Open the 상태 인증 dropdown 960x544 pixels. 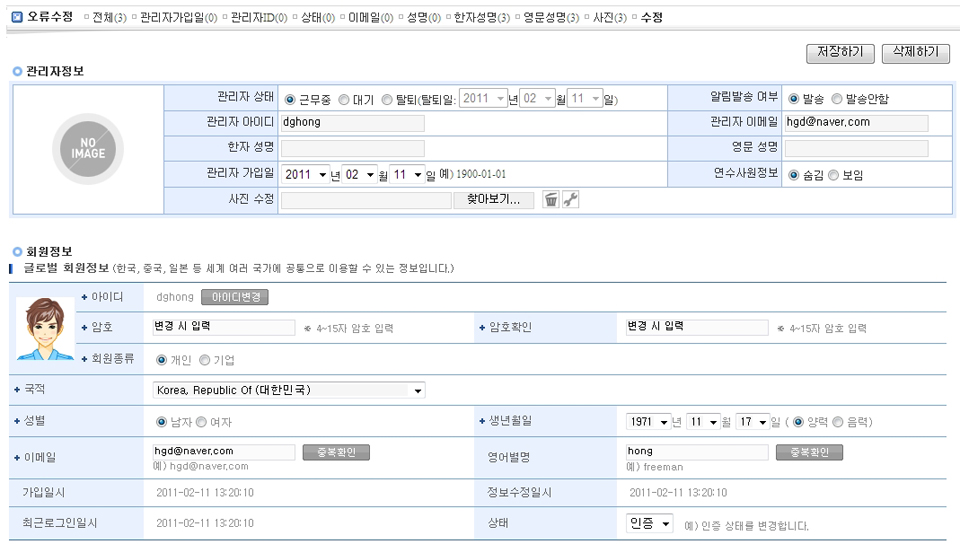coord(649,524)
